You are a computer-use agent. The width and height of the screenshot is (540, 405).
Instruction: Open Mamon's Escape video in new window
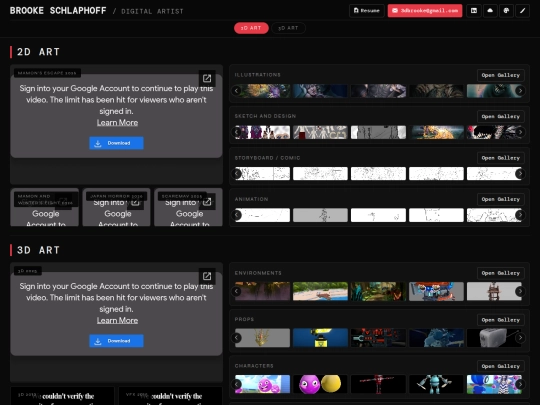(x=207, y=79)
